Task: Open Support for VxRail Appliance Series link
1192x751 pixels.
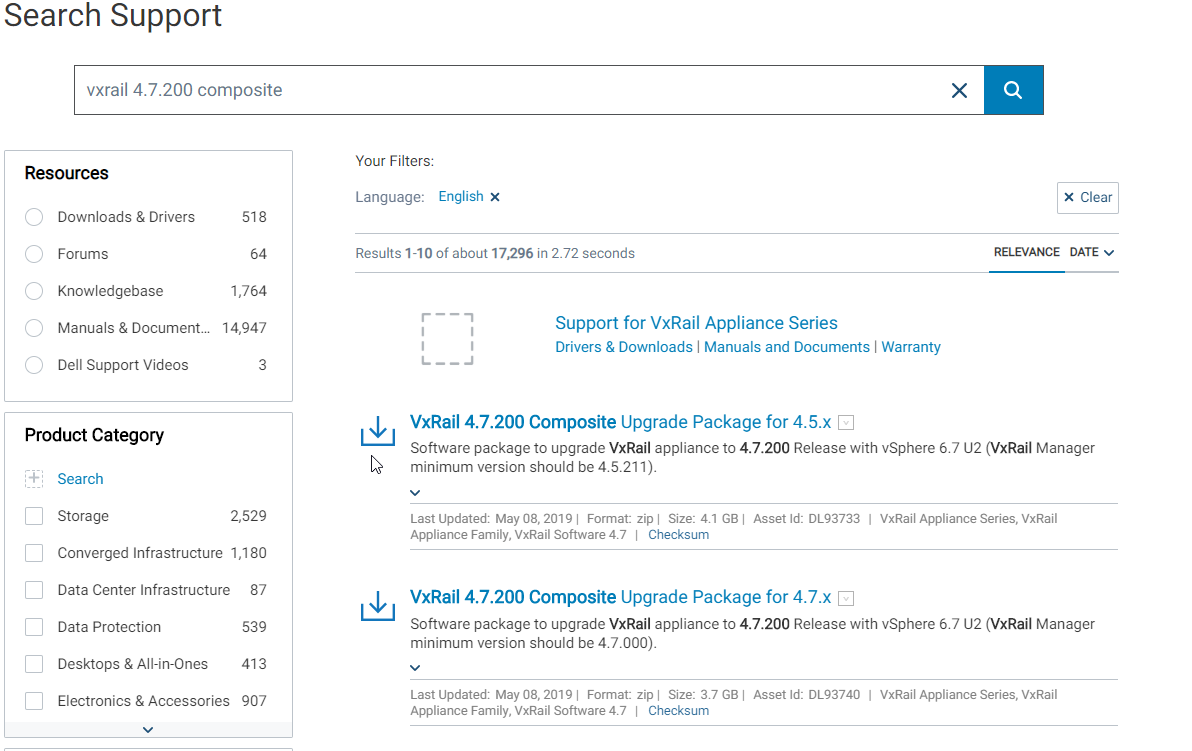Action: [x=696, y=323]
